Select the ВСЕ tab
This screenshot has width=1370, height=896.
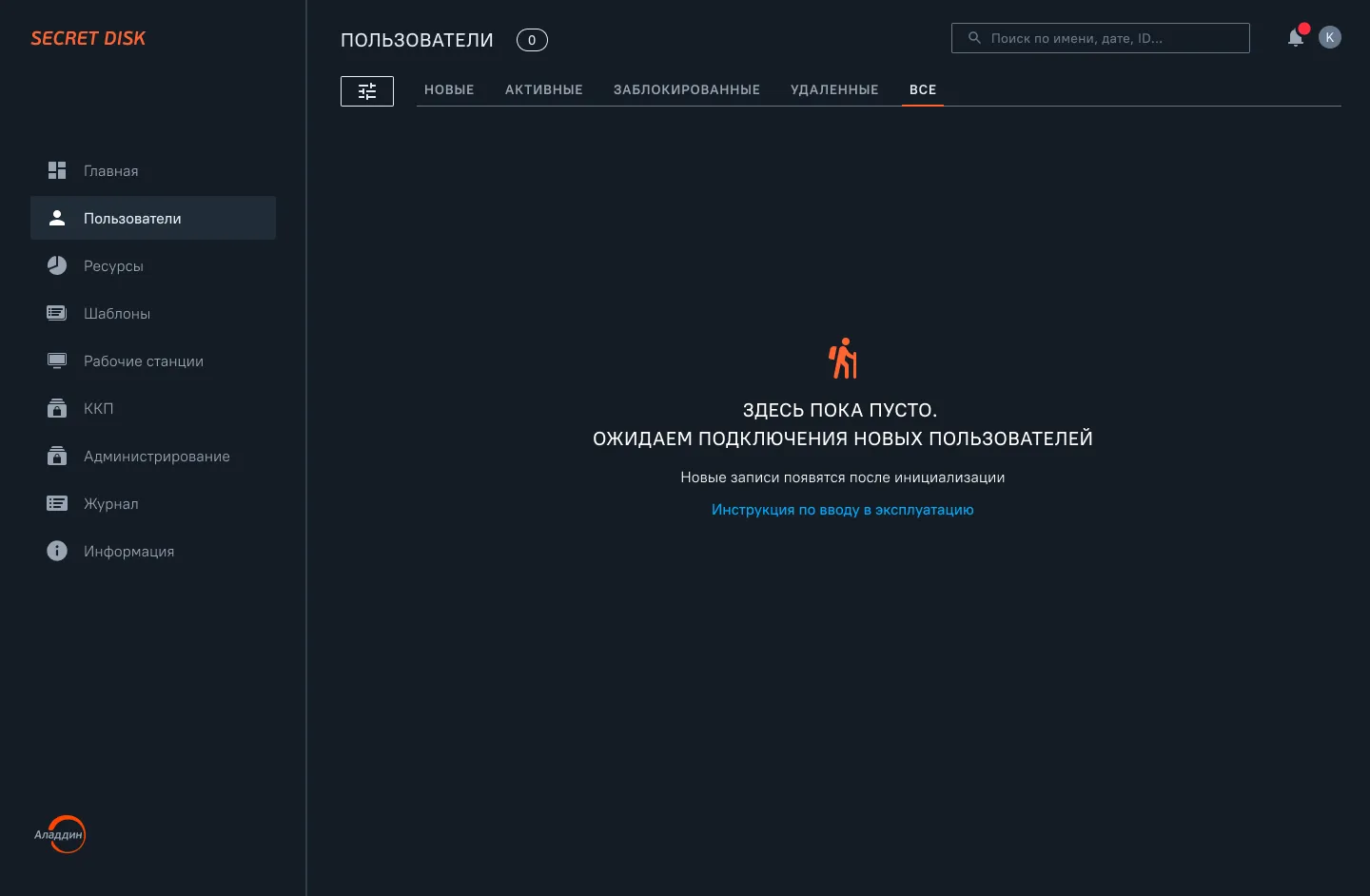click(x=923, y=89)
